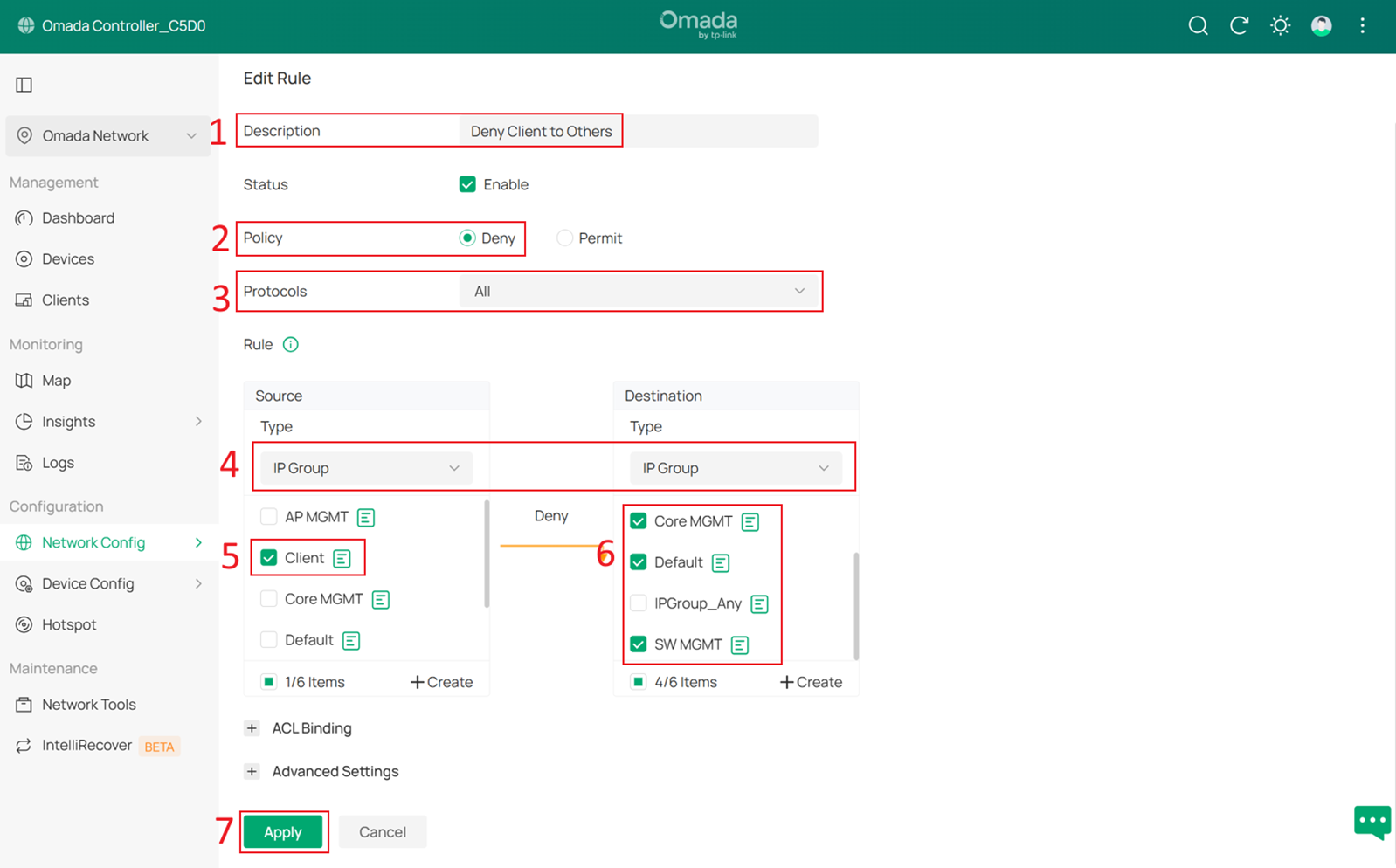Open the Source type IP Group dropdown
The height and width of the screenshot is (868, 1396).
(366, 468)
